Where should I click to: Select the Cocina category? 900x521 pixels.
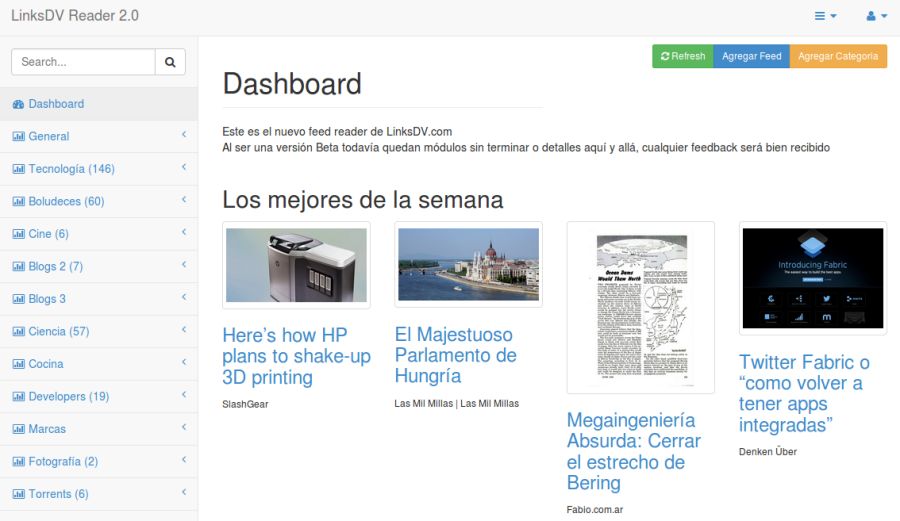(x=99, y=364)
